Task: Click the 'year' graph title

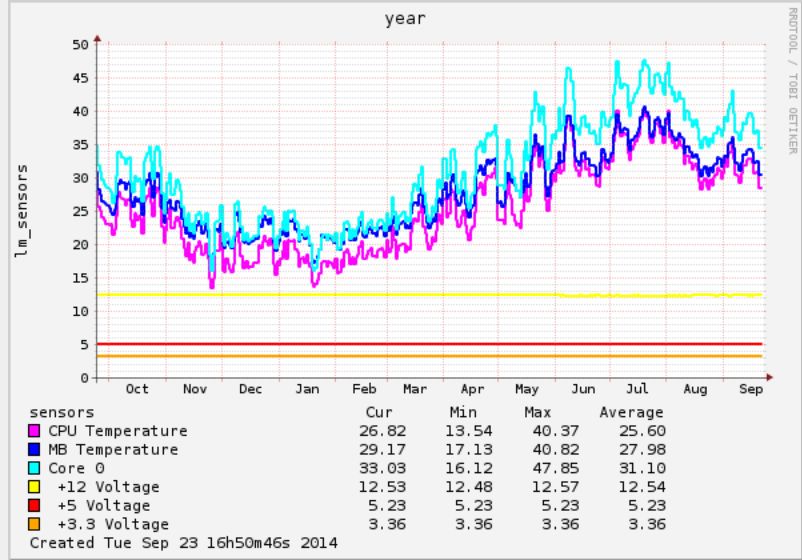Action: pos(405,19)
